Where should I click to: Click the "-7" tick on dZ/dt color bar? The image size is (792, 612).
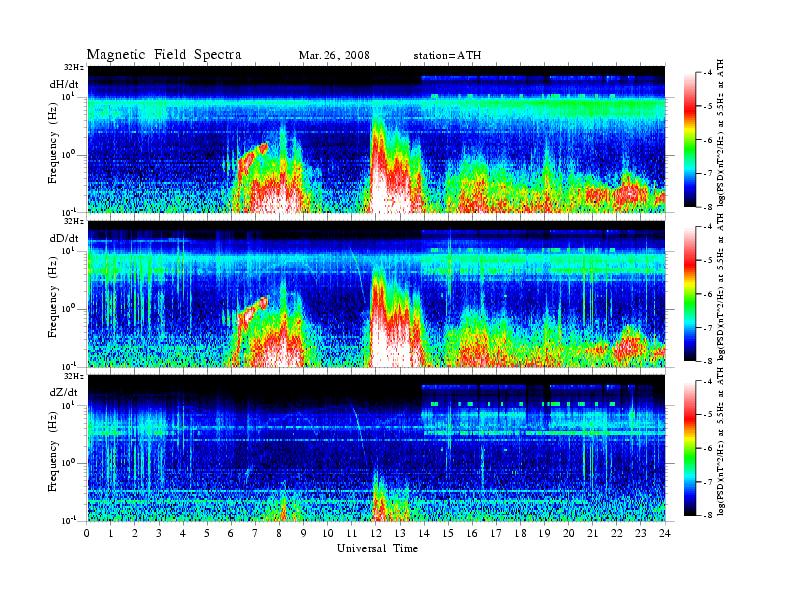click(708, 482)
